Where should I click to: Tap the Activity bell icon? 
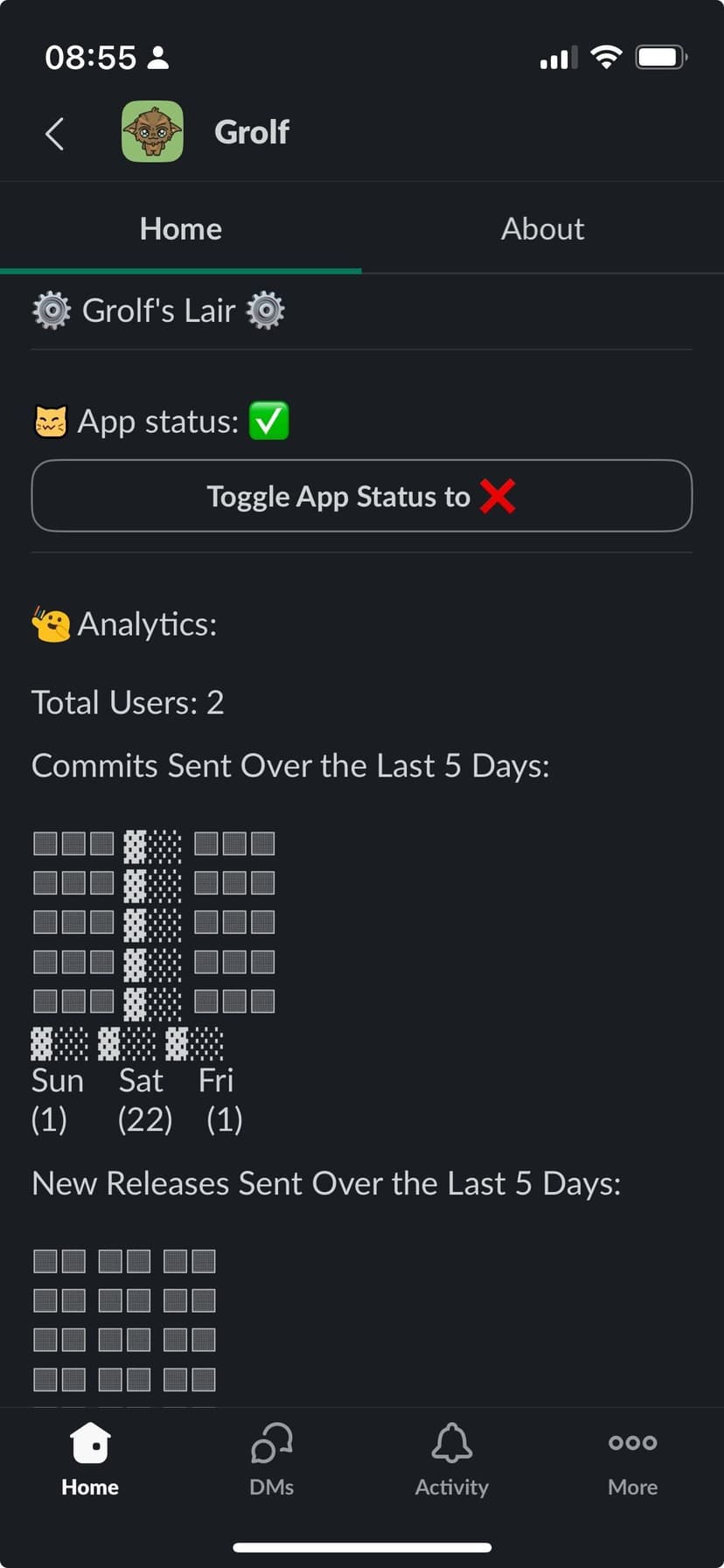[x=451, y=1442]
